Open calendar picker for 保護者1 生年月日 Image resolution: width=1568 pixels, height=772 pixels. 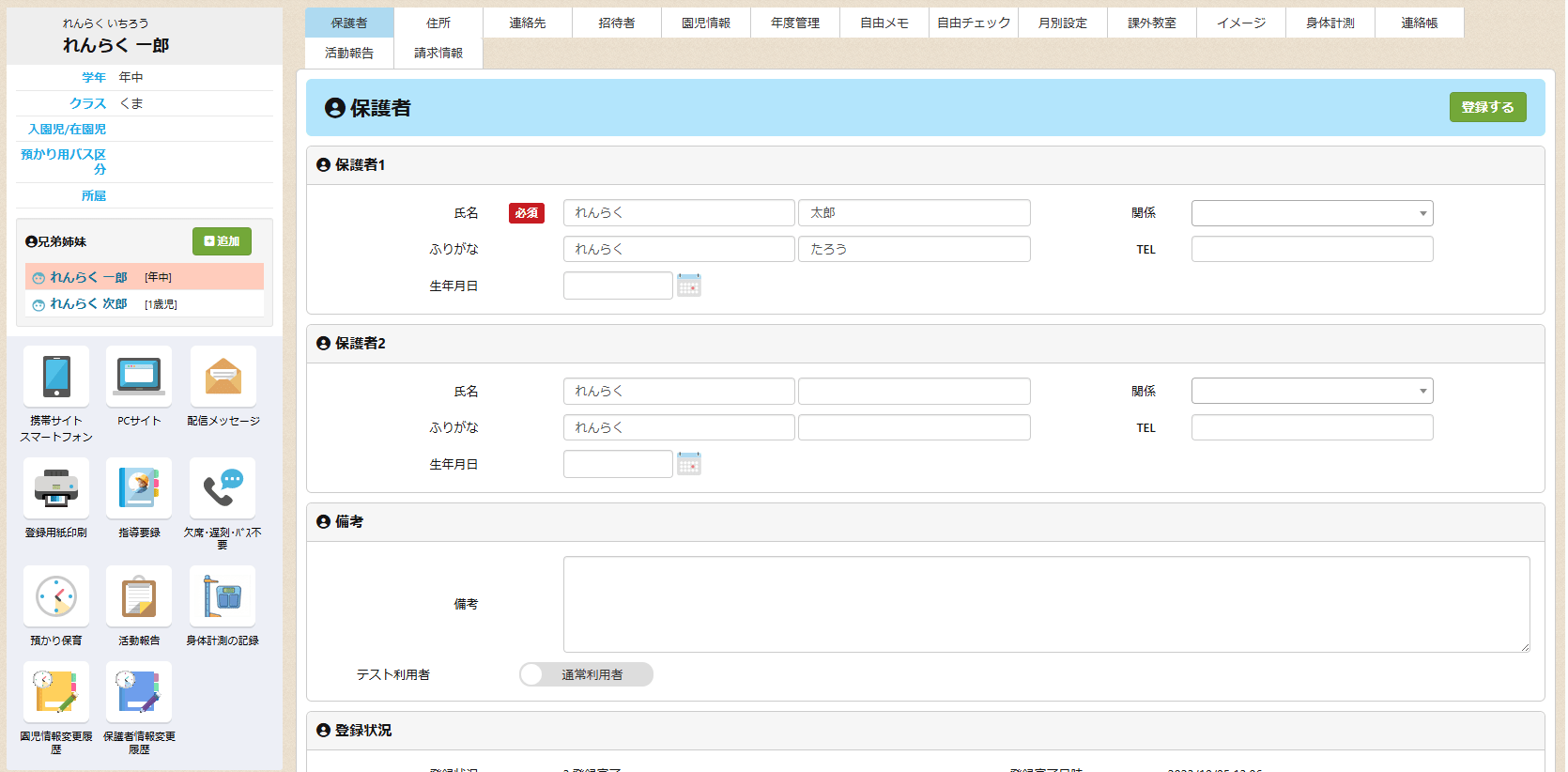click(689, 286)
